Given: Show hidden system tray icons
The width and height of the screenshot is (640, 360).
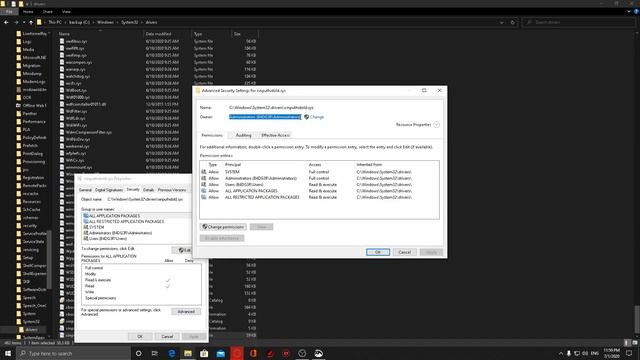Looking at the screenshot, I should (x=560, y=353).
